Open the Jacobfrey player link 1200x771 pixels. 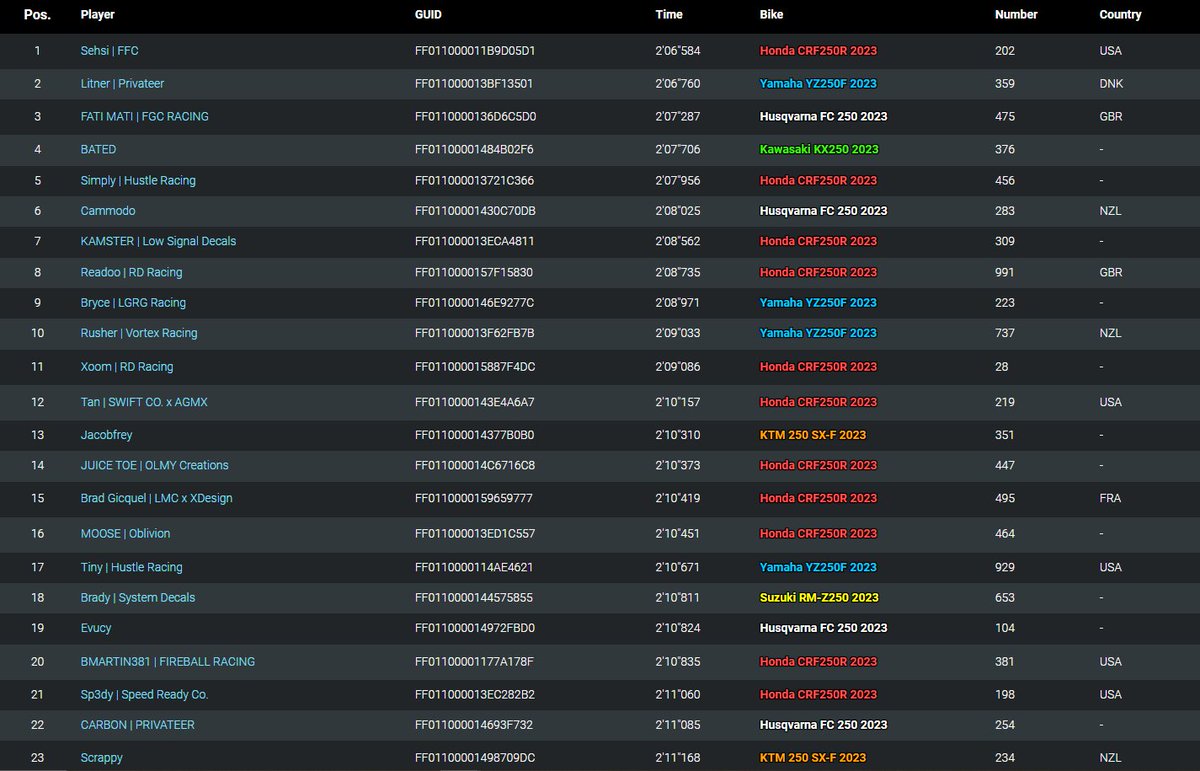106,435
